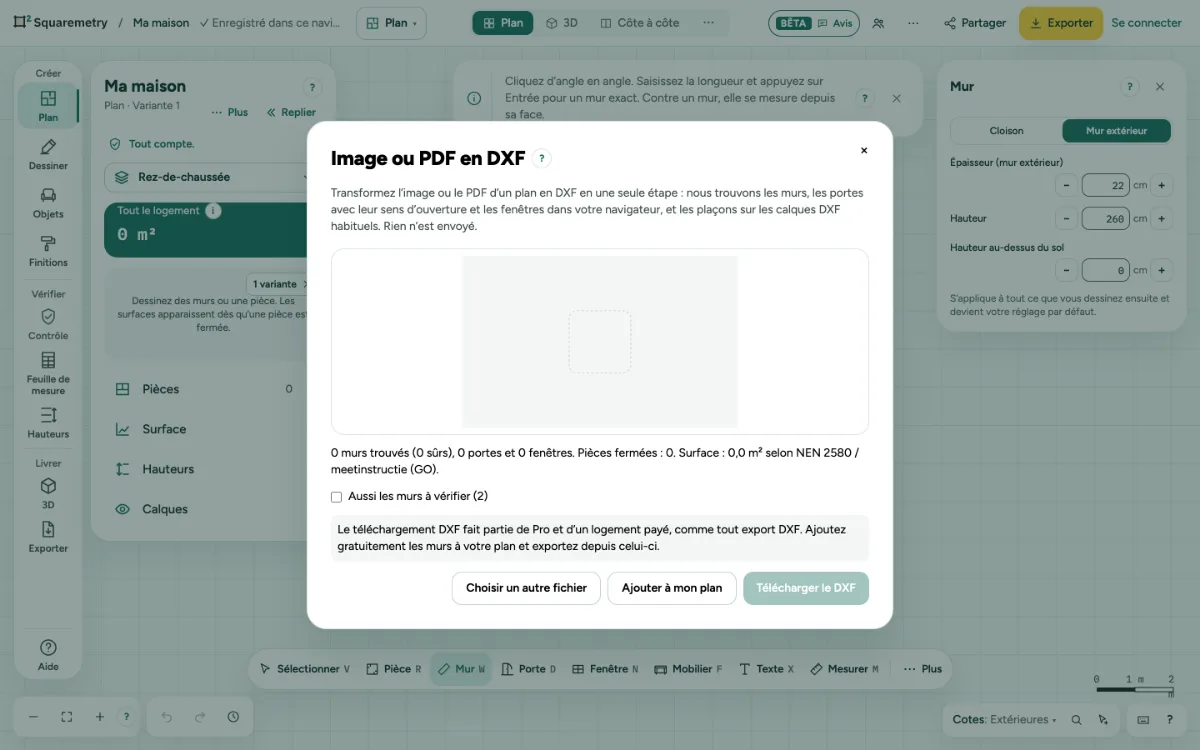Open the Hauteurs sidebar tool
1200x750 pixels.
click(48, 422)
